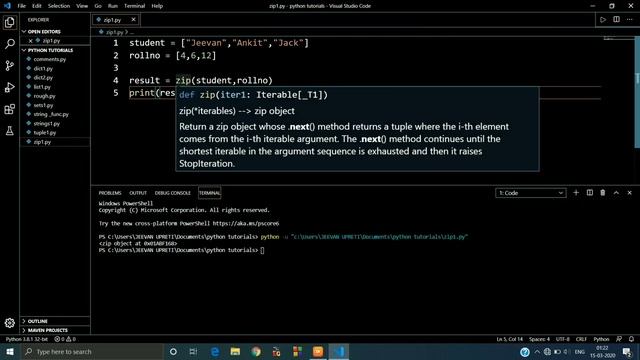640x360 pixels.
Task: Open the Explorer view in activity bar
Action: coord(10,22)
